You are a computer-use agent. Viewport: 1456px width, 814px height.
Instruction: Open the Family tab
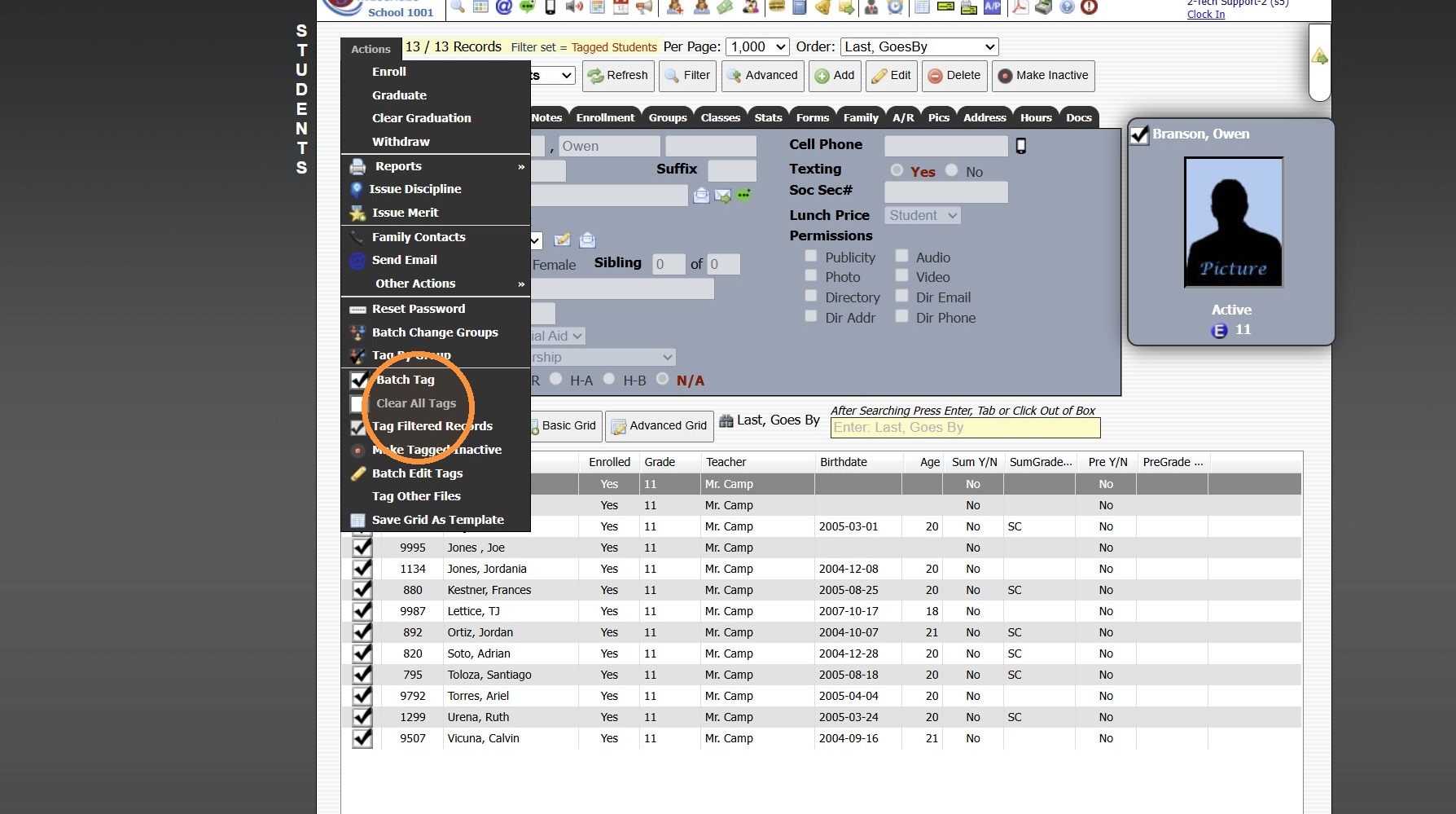(861, 118)
